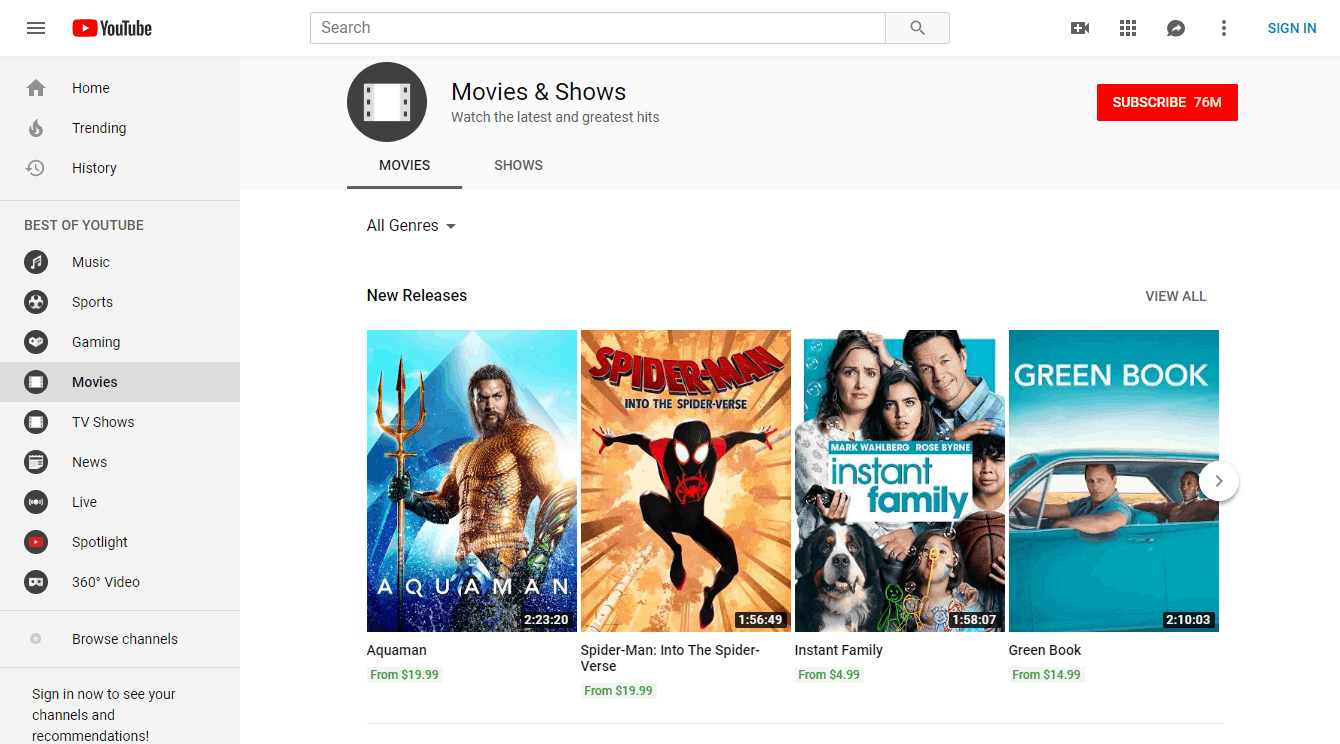Image resolution: width=1340 pixels, height=744 pixels.
Task: Click the Home icon in sidebar
Action: (x=36, y=88)
